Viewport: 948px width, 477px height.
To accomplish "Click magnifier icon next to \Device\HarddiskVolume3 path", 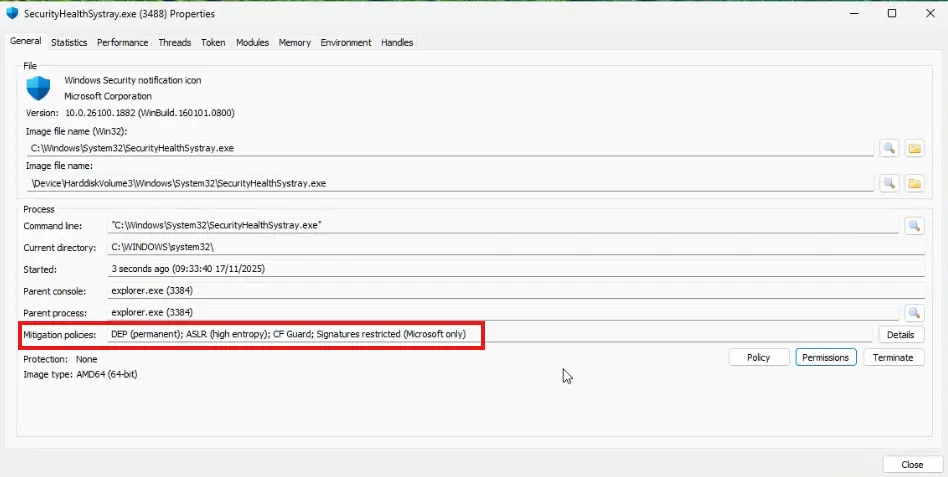I will pyautogui.click(x=888, y=183).
